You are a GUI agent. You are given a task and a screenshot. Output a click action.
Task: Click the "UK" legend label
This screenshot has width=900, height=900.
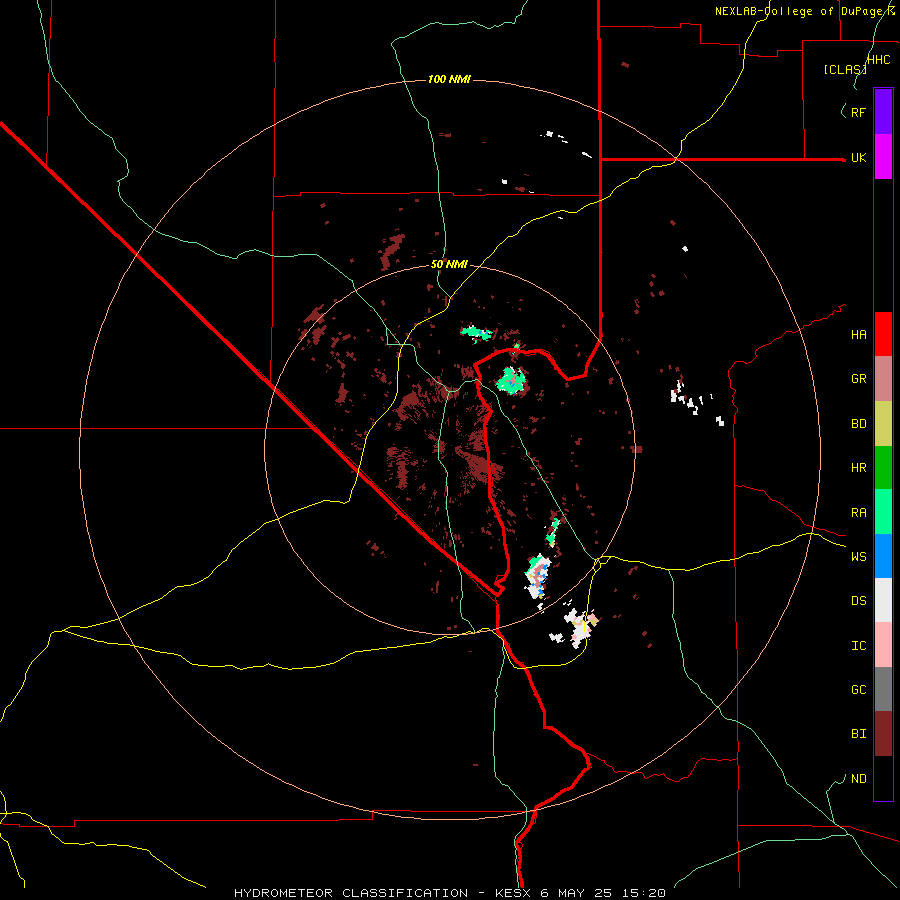click(858, 158)
